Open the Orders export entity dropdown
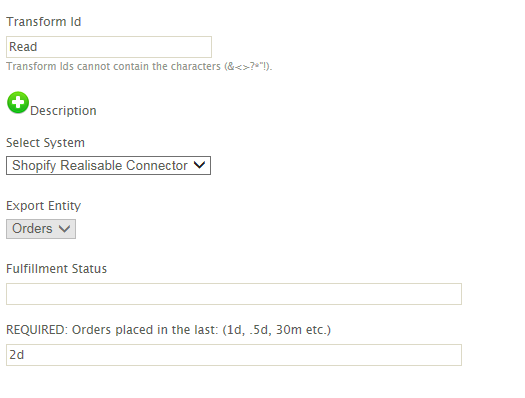Screen dimensions: 525x398 tap(41, 229)
